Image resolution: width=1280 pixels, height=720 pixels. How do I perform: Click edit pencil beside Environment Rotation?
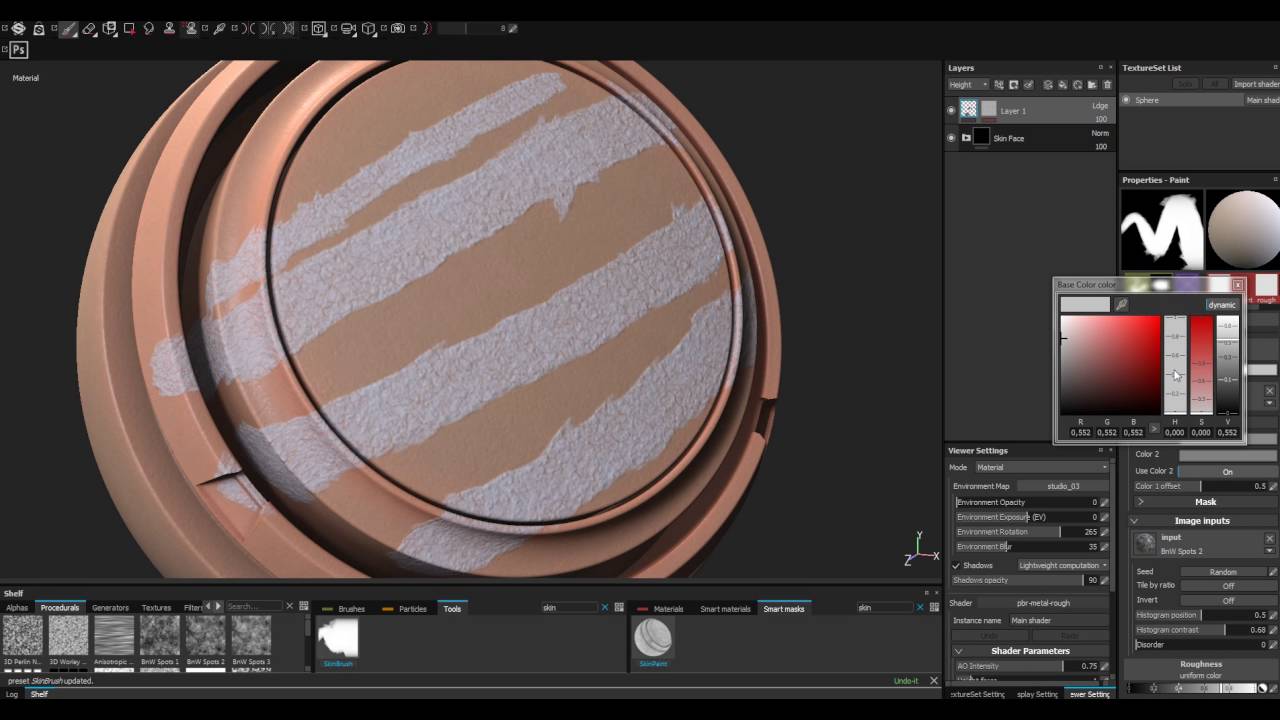[1105, 532]
